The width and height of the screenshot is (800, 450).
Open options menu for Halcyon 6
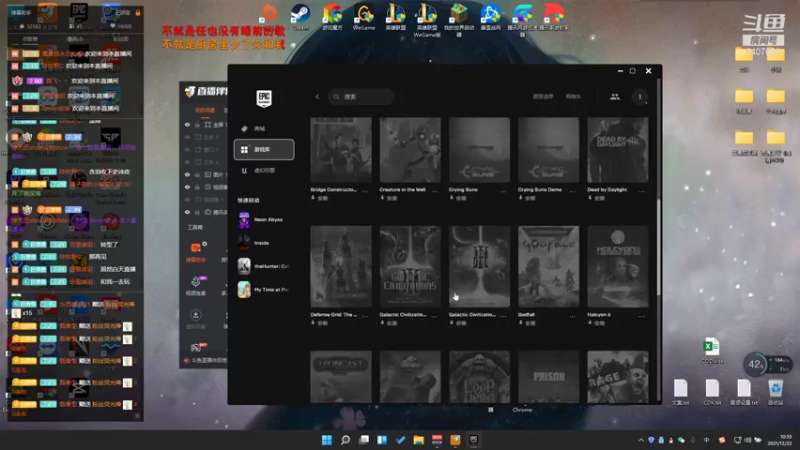click(x=642, y=316)
